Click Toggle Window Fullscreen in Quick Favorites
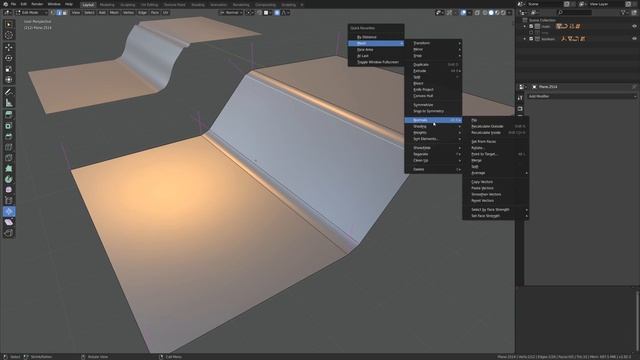Screen dimensions: 640x360 (376, 62)
